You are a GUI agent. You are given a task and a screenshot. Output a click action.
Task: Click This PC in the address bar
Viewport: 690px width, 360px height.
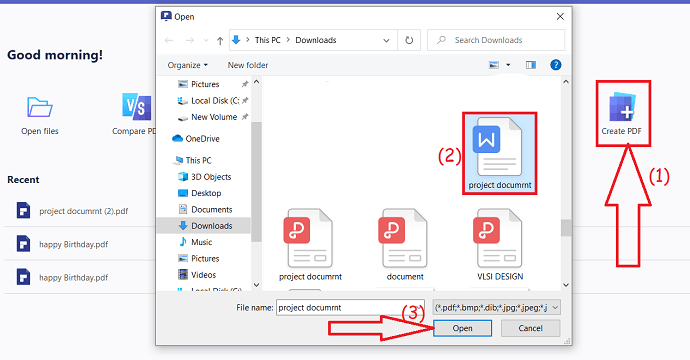point(268,40)
